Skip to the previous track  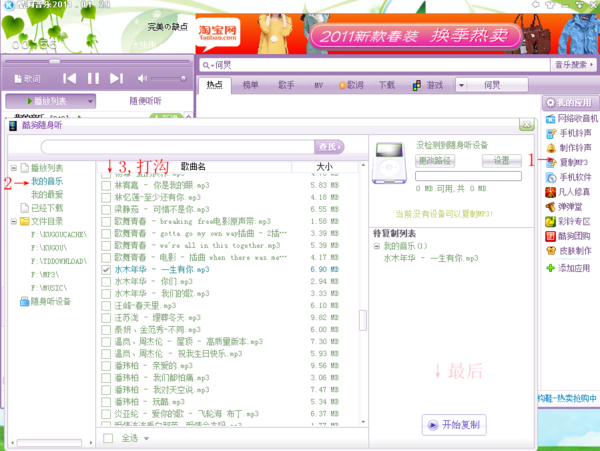(69, 79)
